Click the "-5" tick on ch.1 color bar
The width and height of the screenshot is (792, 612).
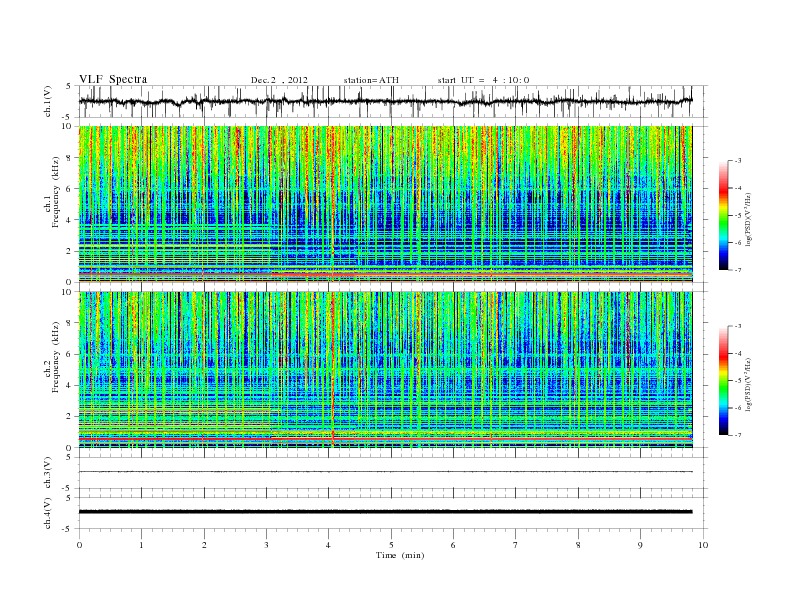738,216
